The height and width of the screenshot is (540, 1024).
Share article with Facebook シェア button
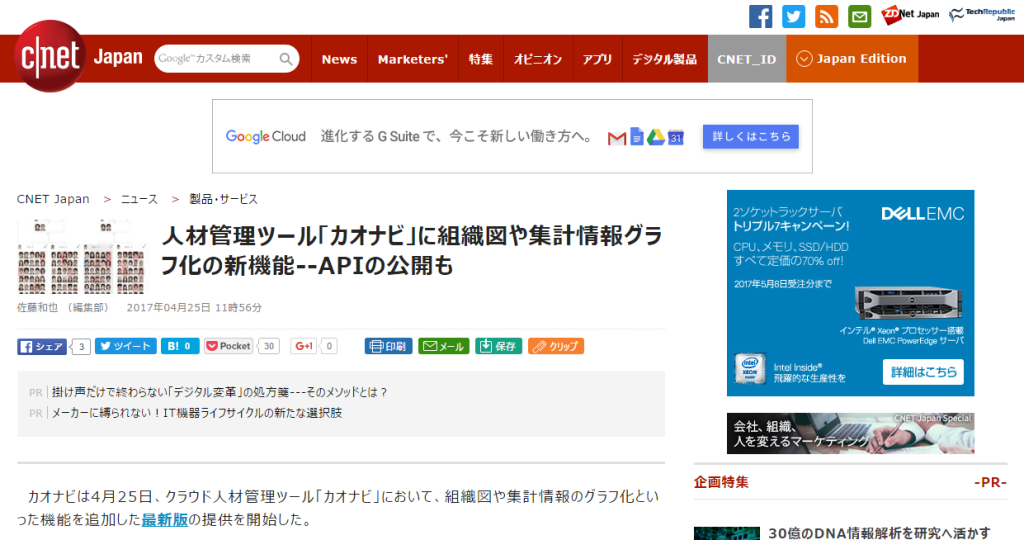(x=42, y=346)
